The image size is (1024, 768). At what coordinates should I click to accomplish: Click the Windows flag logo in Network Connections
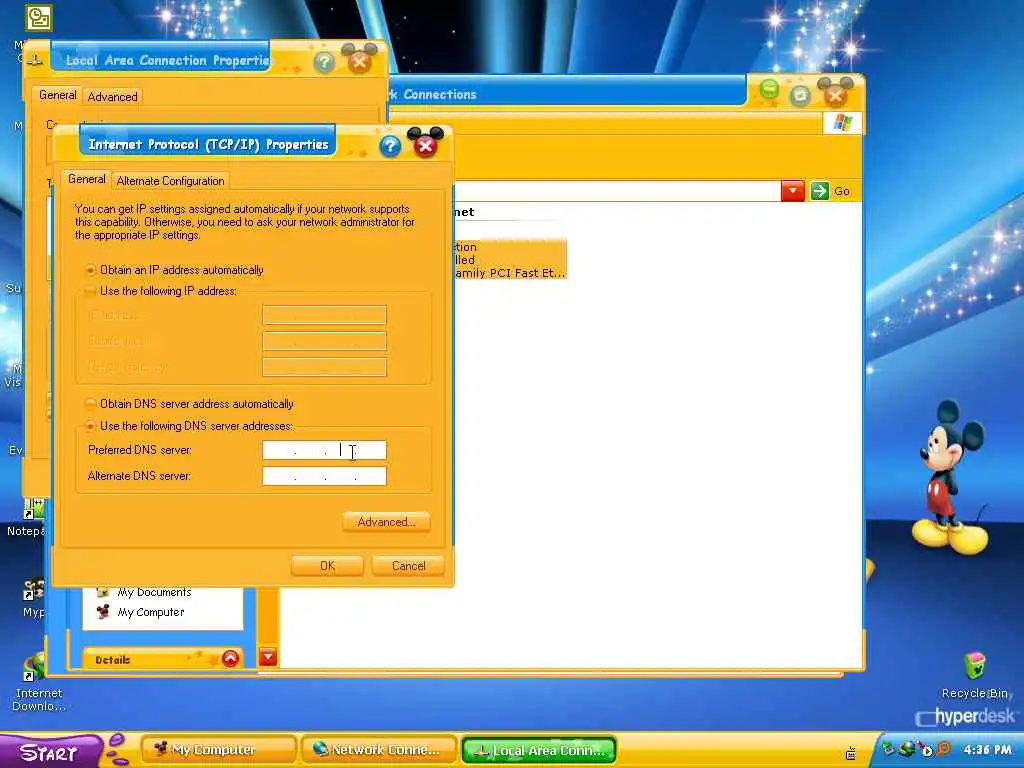coord(842,123)
